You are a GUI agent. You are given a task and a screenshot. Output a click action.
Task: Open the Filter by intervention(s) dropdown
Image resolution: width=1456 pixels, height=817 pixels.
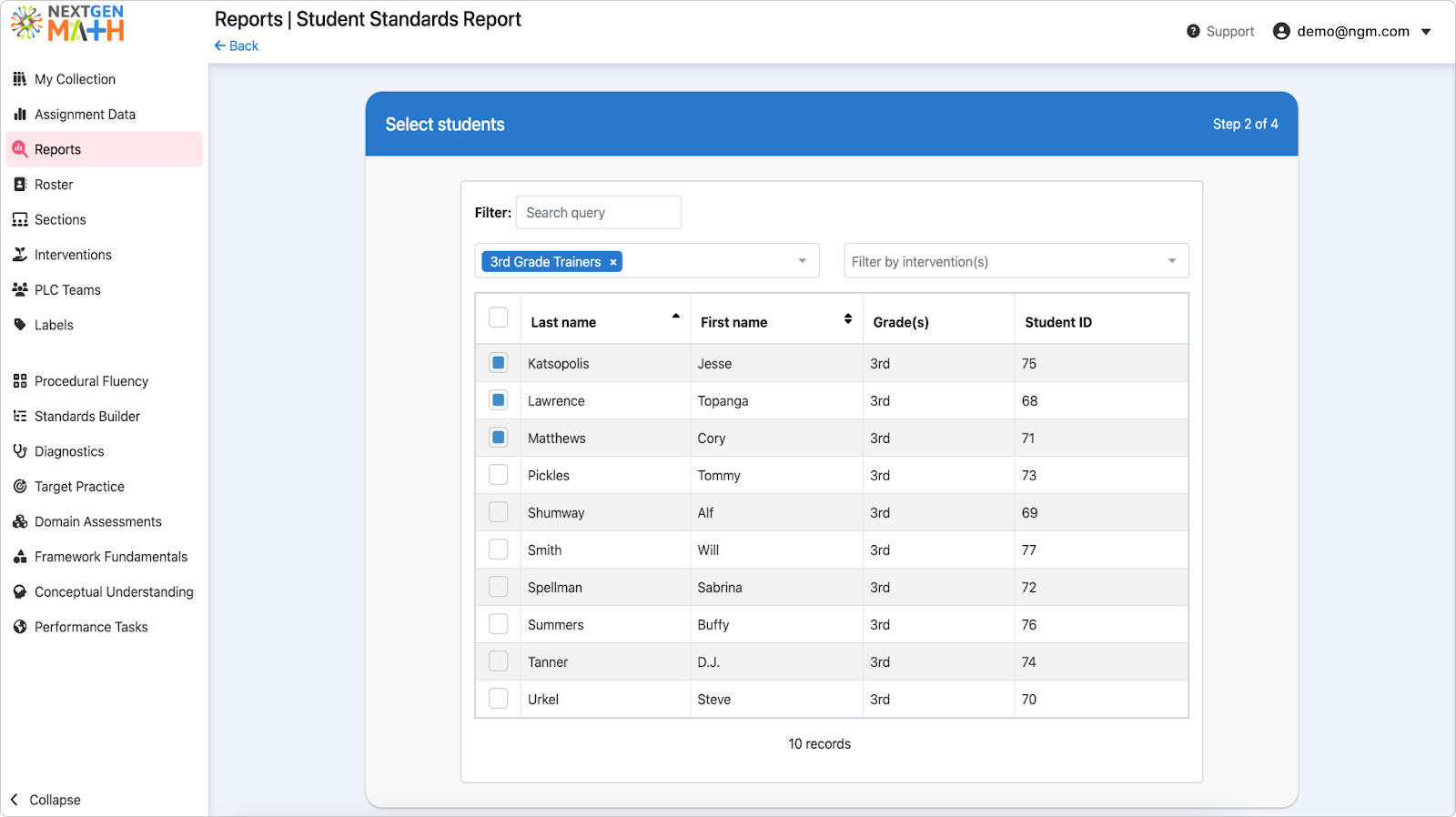[x=1016, y=261]
